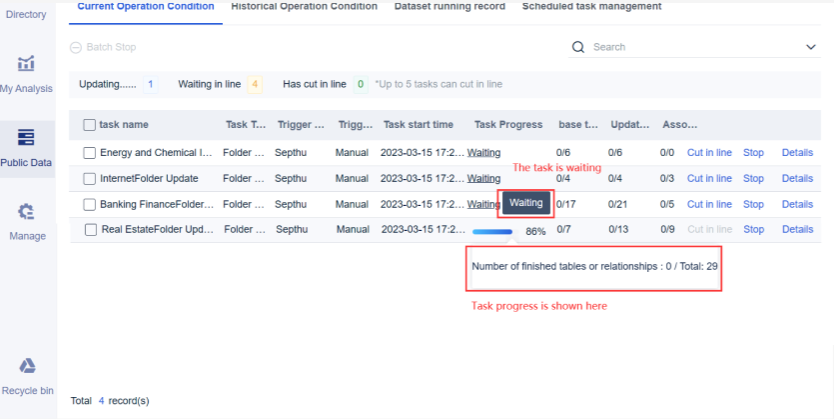This screenshot has height=419, width=834.
Task: Click Total 4 record(s) footer text
Action: click(110, 401)
